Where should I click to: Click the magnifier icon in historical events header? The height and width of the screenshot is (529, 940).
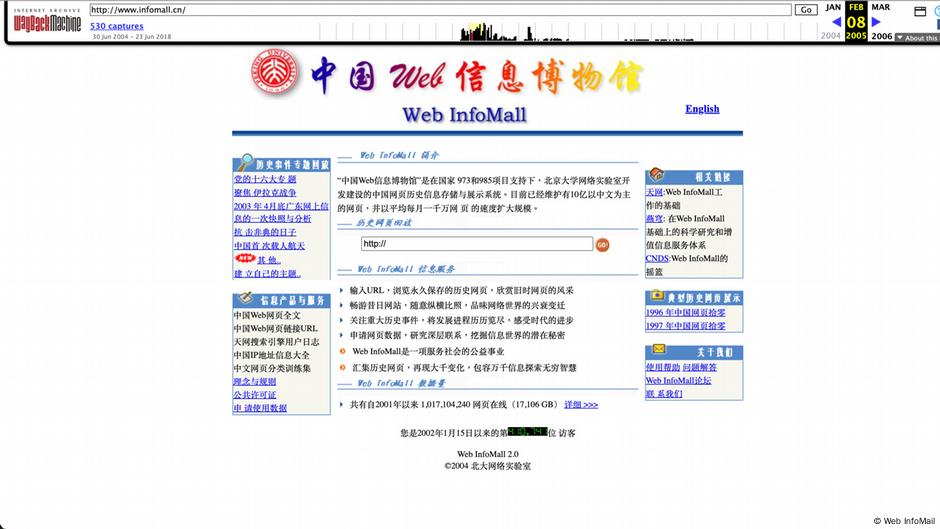pyautogui.click(x=243, y=163)
